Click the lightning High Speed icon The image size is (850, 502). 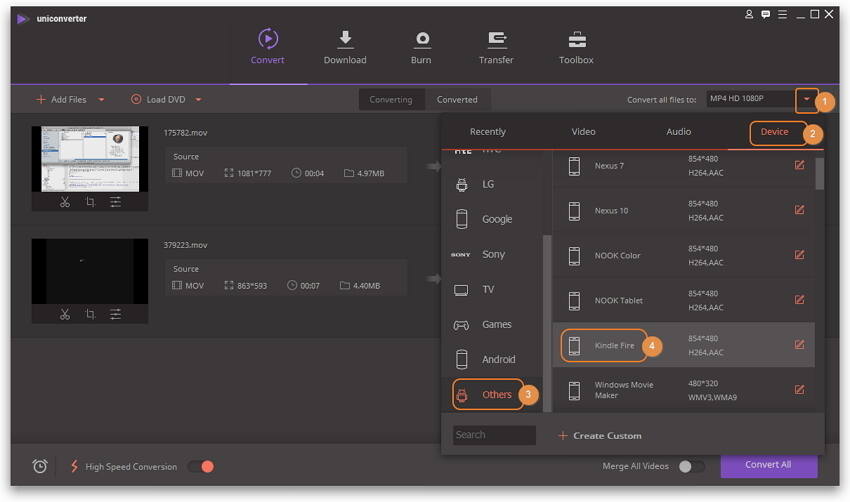[74, 466]
